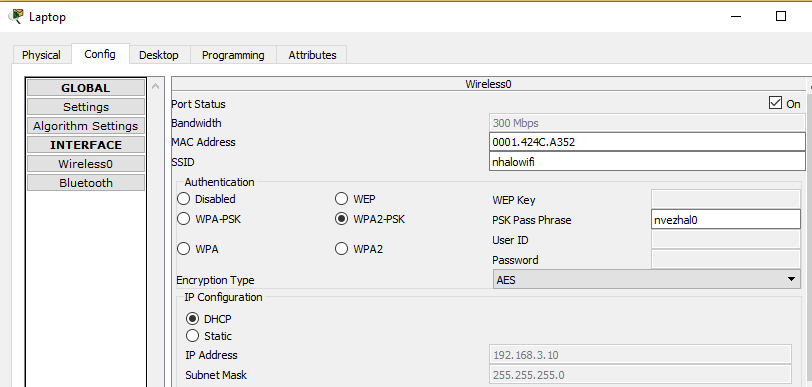The image size is (812, 387).
Task: Switch to the Physical tab
Action: 41,55
